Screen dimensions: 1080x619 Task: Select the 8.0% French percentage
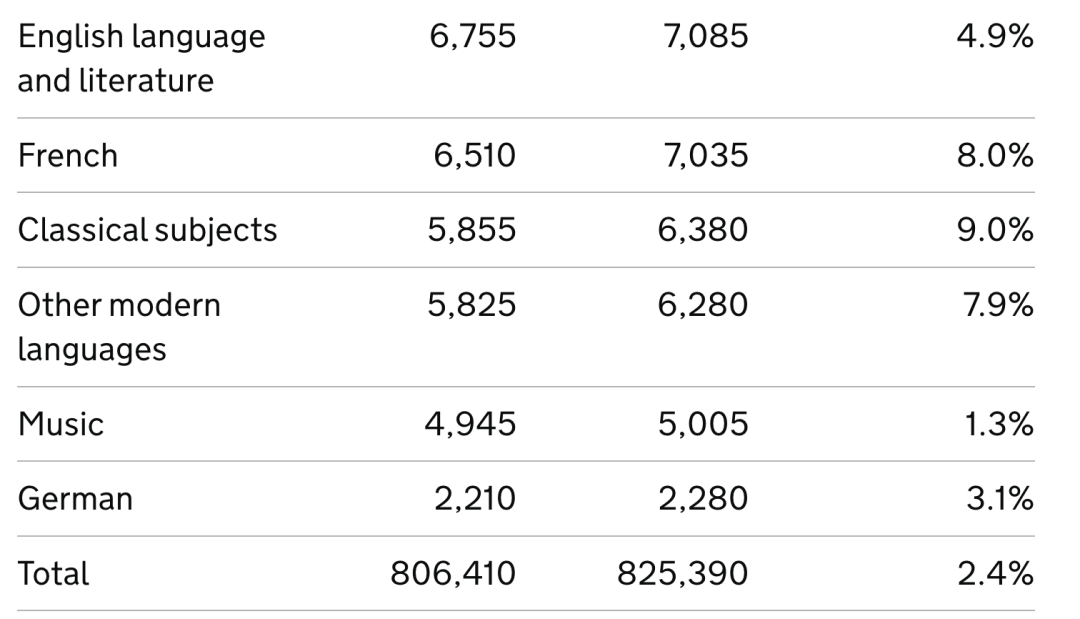(995, 156)
